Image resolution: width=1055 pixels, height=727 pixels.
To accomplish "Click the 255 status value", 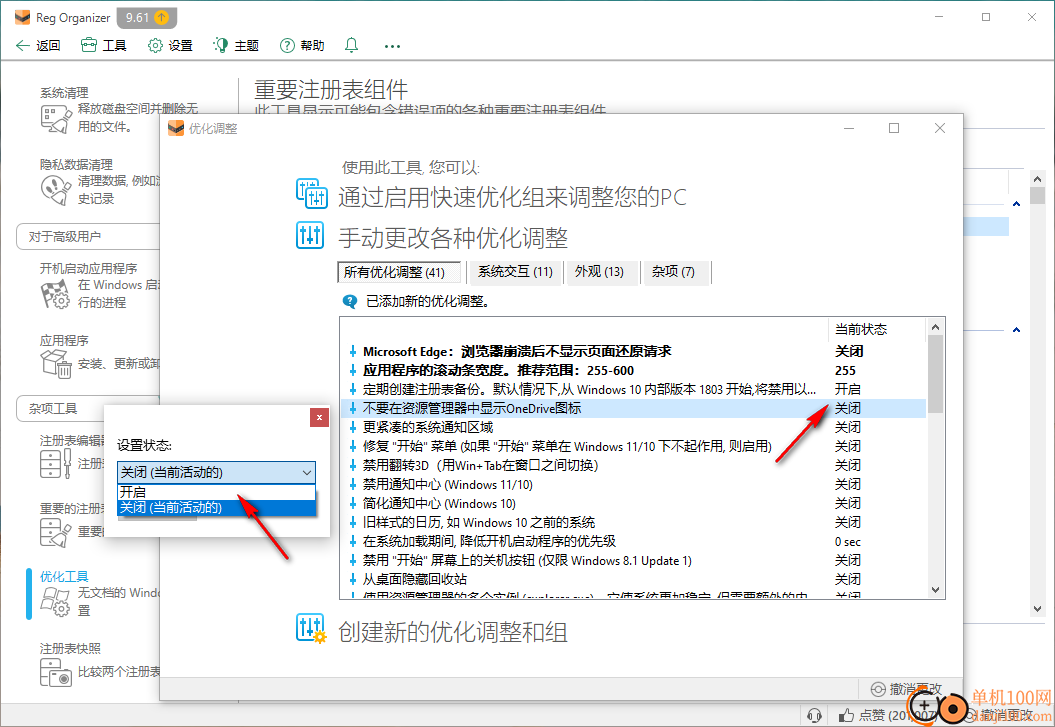I will (x=845, y=371).
